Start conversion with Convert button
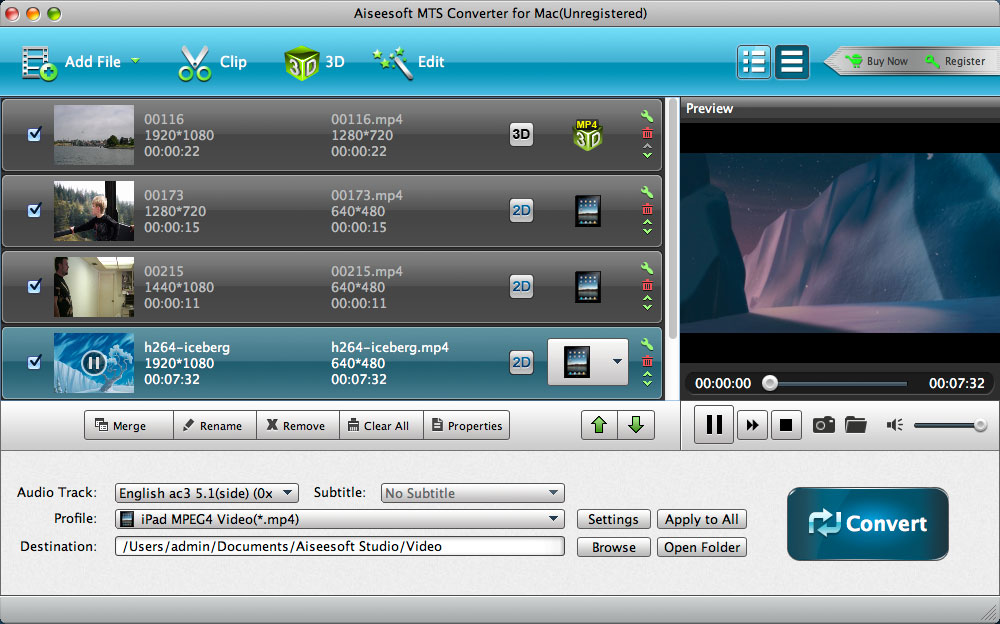Screen dimensions: 1000x624 [867, 524]
